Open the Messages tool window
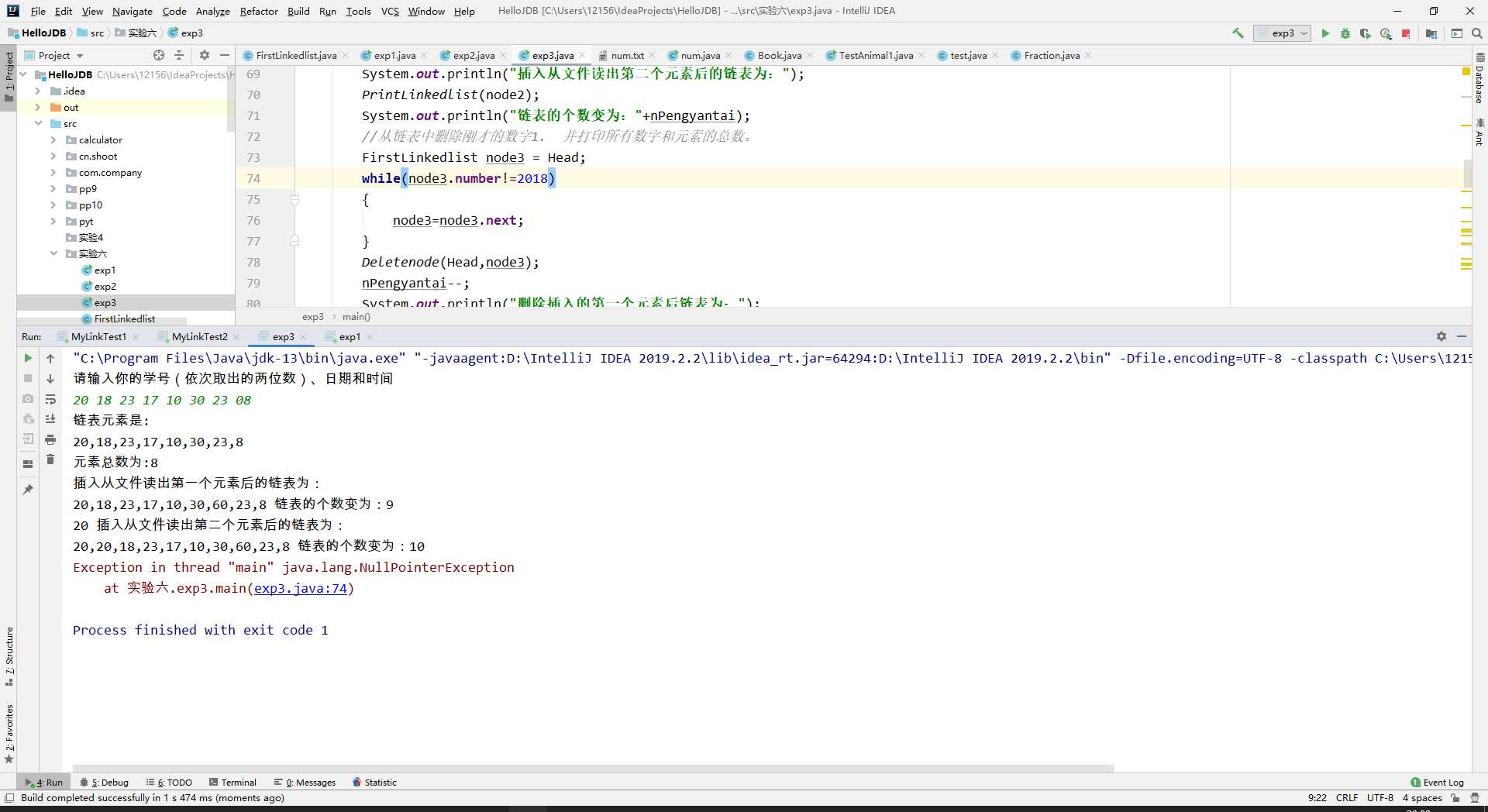This screenshot has width=1488, height=812. click(305, 782)
